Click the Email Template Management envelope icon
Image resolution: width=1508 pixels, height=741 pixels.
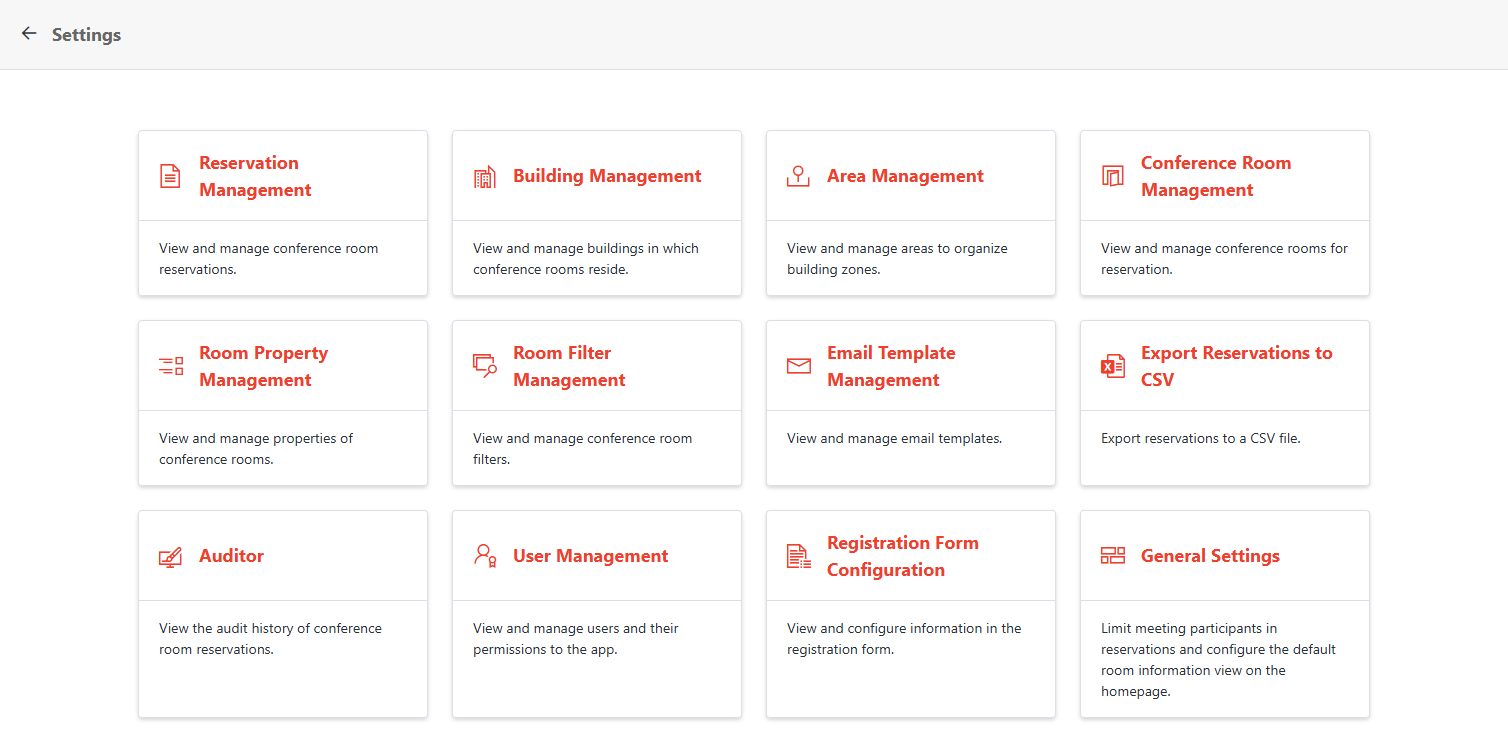[x=798, y=365]
